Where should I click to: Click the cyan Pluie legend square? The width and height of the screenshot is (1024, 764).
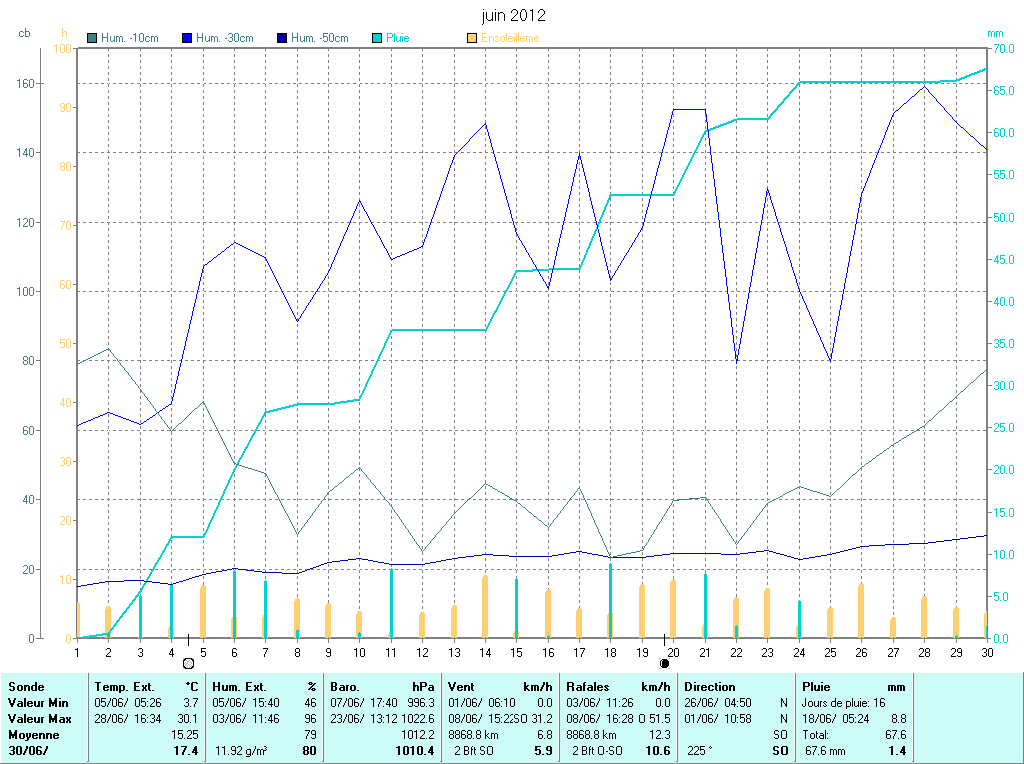377,38
